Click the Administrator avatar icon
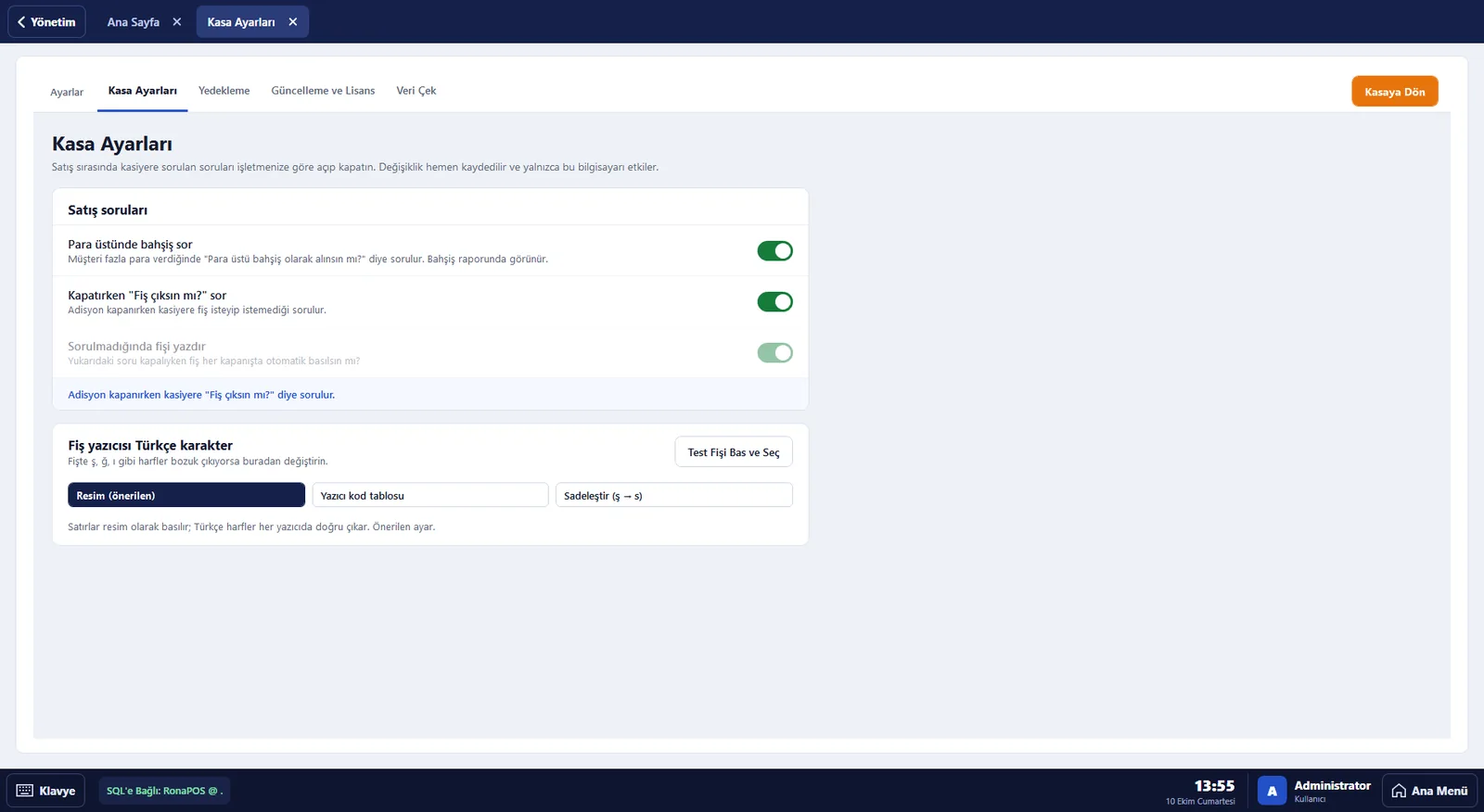Screen dimensions: 1484x812 coord(1272,791)
